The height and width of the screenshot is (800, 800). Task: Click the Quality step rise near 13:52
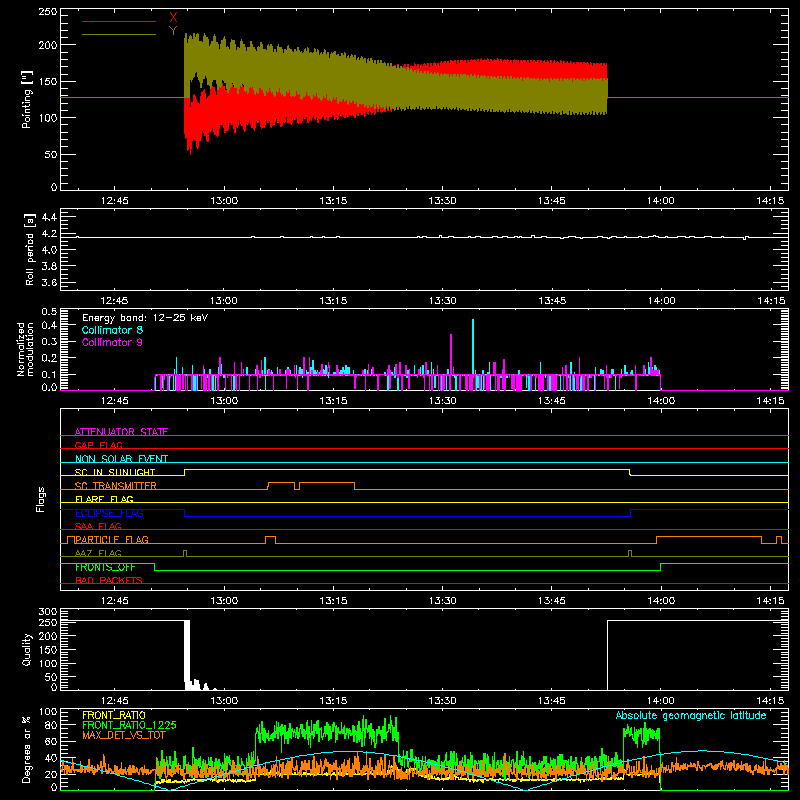pos(608,655)
